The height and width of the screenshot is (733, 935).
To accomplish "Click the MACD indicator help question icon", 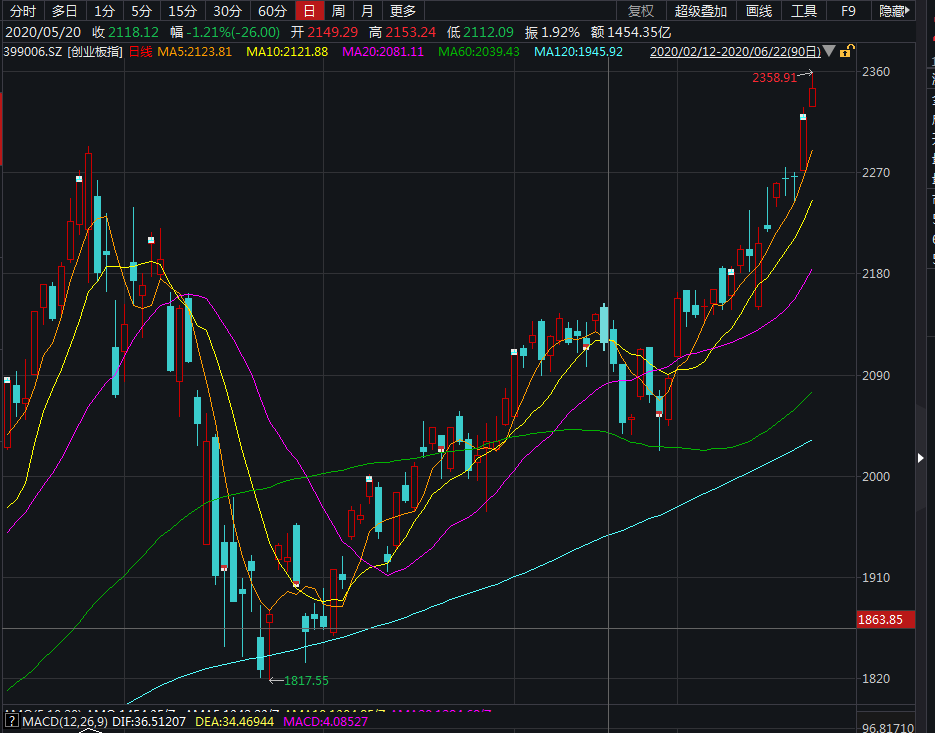I will pyautogui.click(x=11, y=721).
